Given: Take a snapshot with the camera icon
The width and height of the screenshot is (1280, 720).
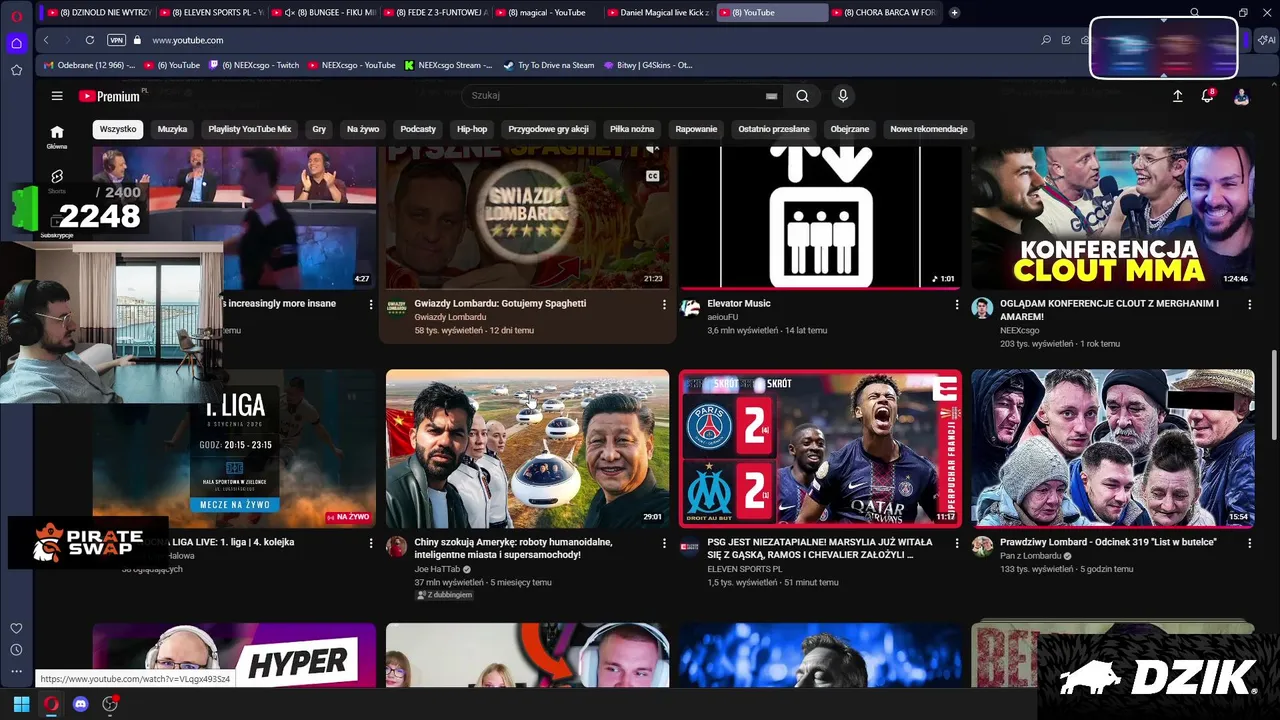Looking at the screenshot, I should point(1086,40).
